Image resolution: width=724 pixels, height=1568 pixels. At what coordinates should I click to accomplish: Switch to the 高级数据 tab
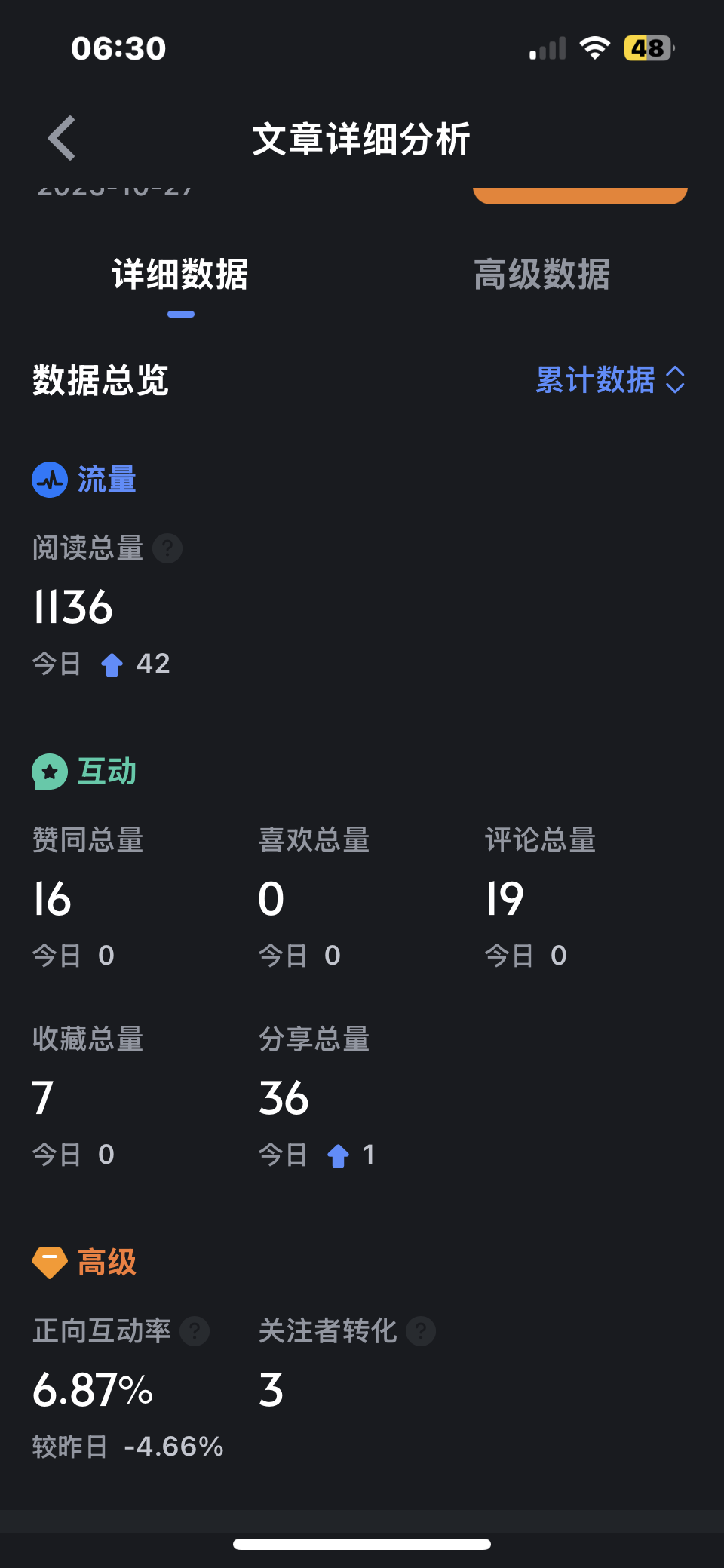[x=541, y=275]
